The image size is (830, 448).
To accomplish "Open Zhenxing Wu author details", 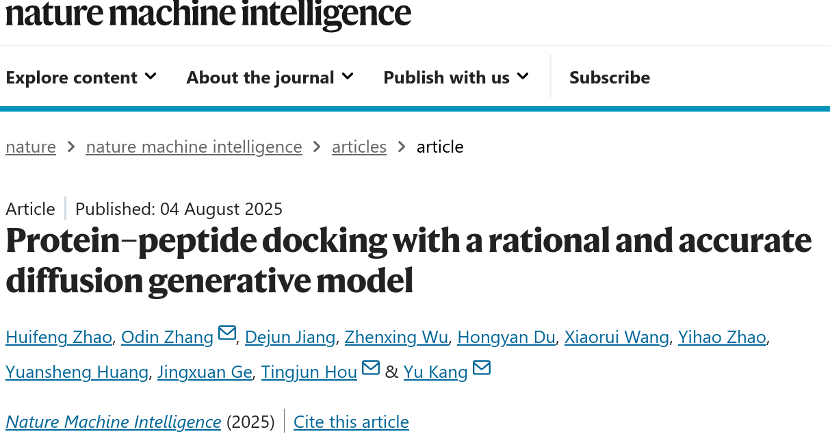I will [x=396, y=337].
